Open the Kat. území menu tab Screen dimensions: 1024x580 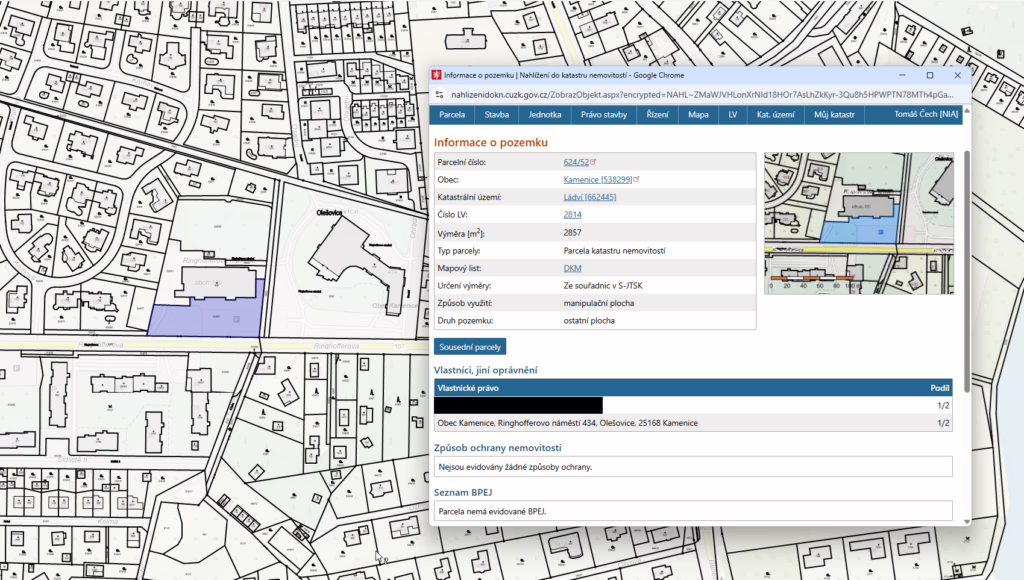pos(775,114)
